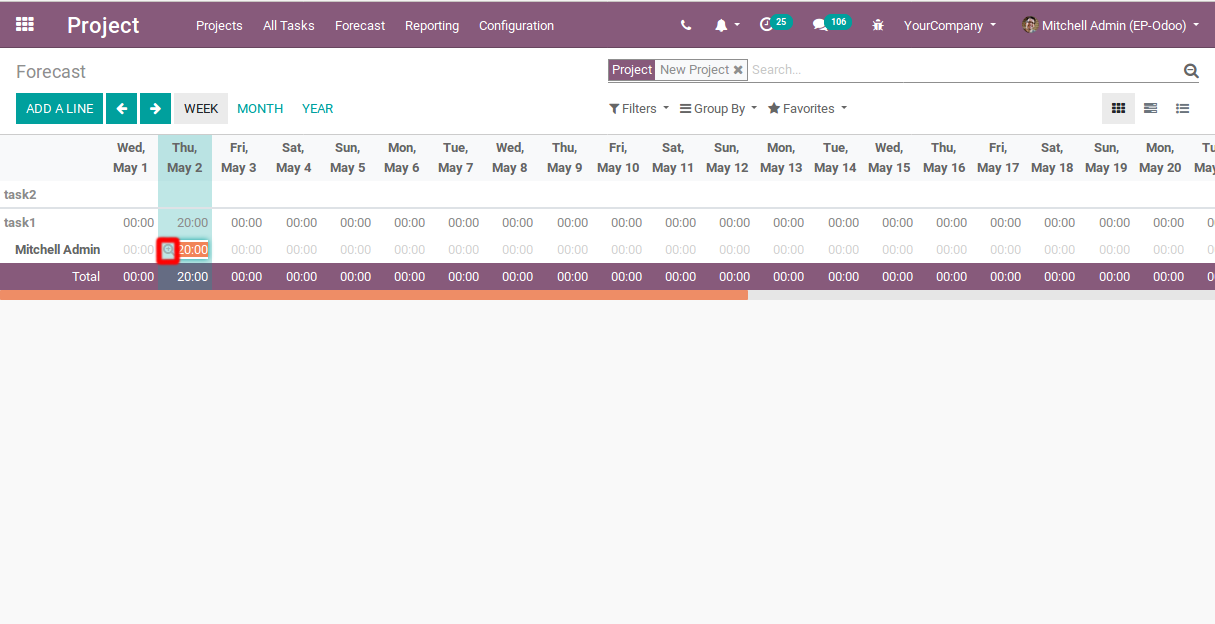Select the WEEK range button
The width and height of the screenshot is (1215, 624).
201,109
